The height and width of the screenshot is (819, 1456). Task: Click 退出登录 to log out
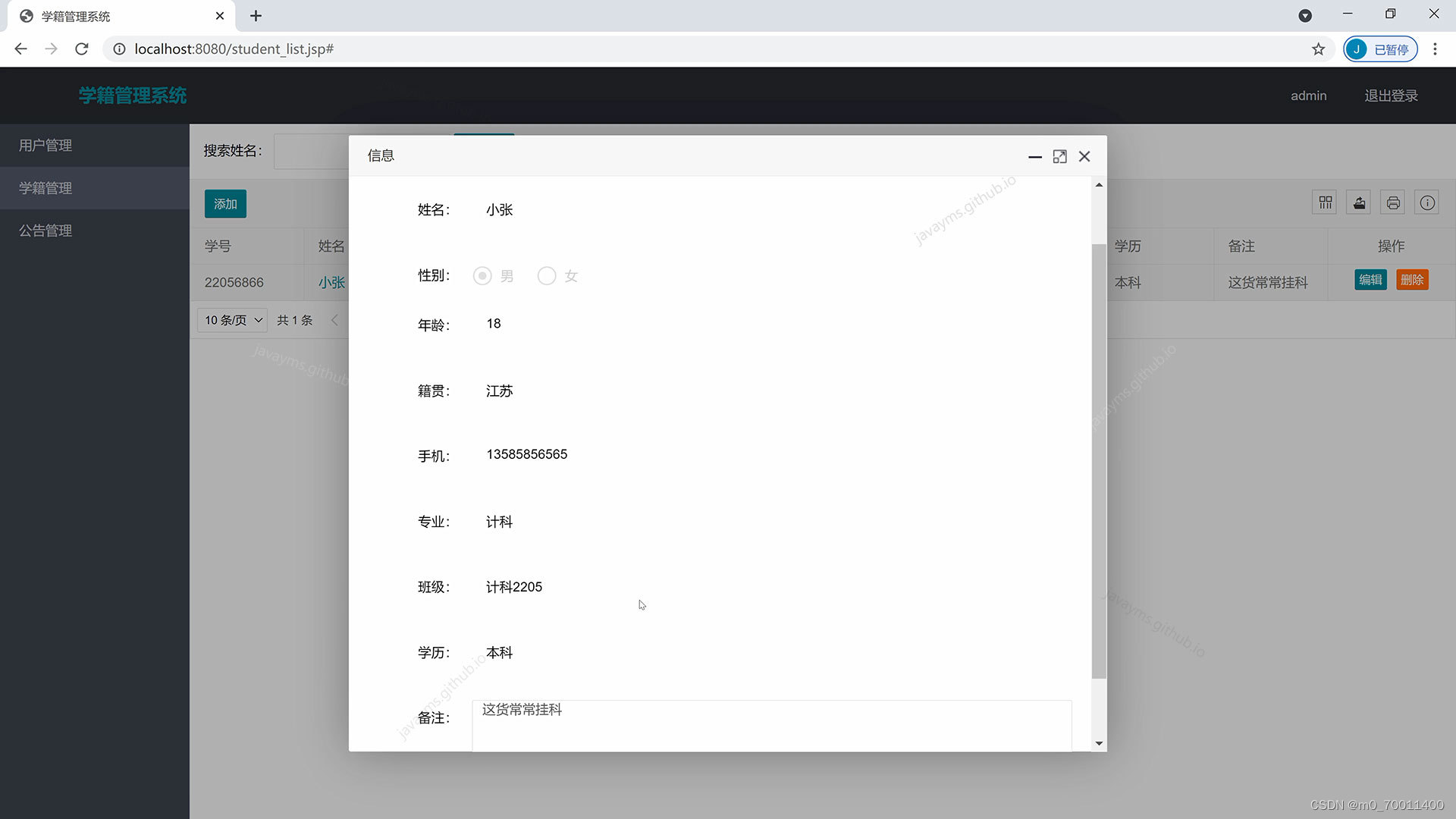[x=1391, y=95]
